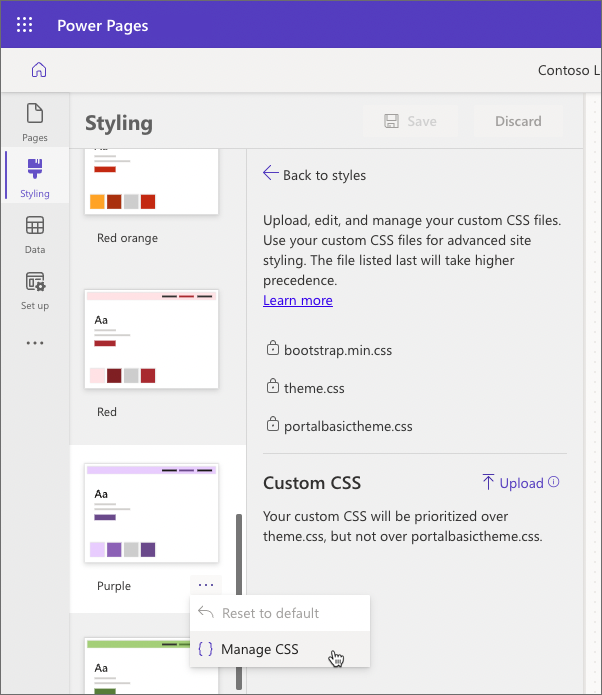Select the Red theme thumbnail
The width and height of the screenshot is (602, 695).
(x=151, y=339)
